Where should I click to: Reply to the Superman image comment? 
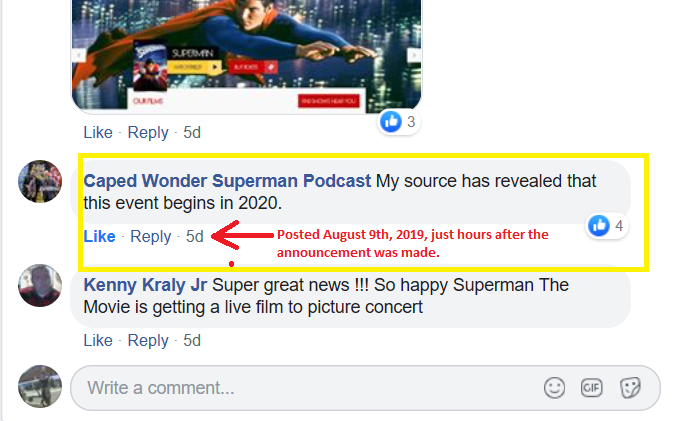point(148,132)
